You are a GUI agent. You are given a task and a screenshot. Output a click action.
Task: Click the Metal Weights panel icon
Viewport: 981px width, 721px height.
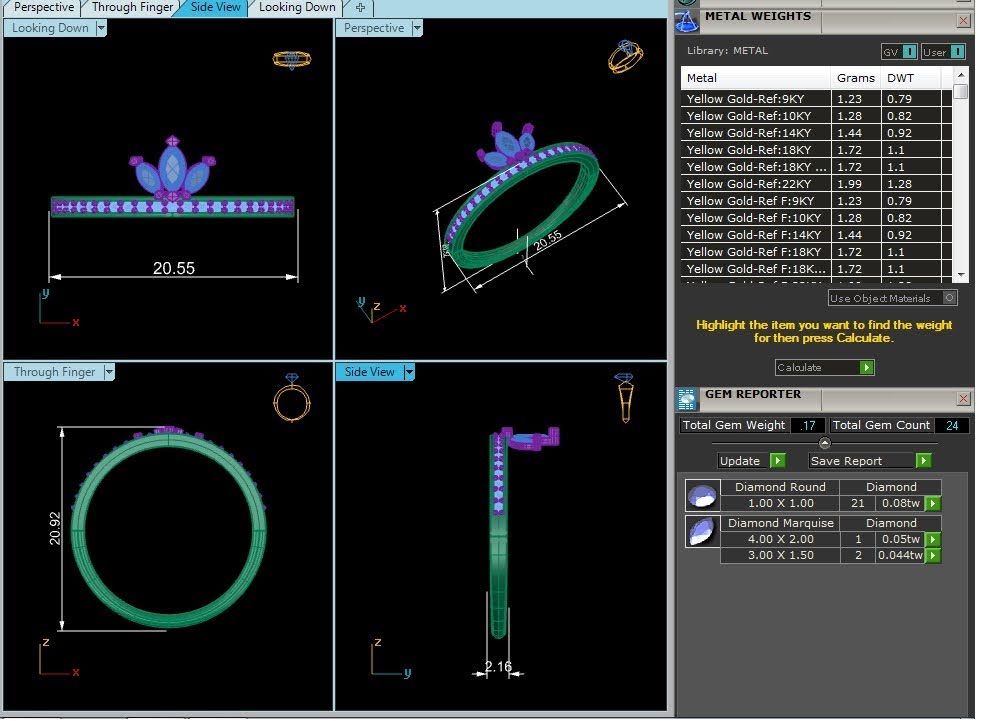pyautogui.click(x=686, y=22)
